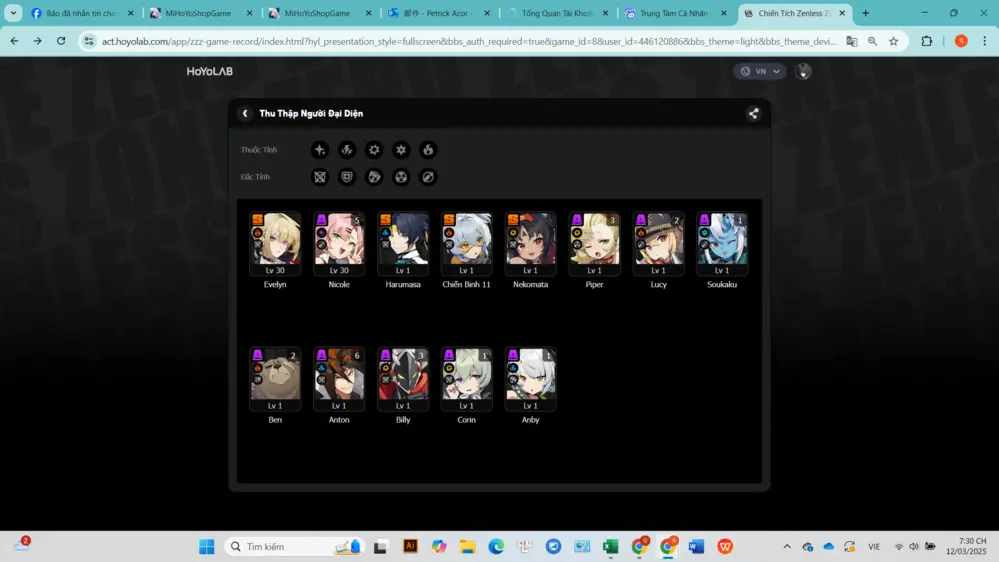The width and height of the screenshot is (999, 562).
Task: Open a new browser tab
Action: [x=865, y=13]
